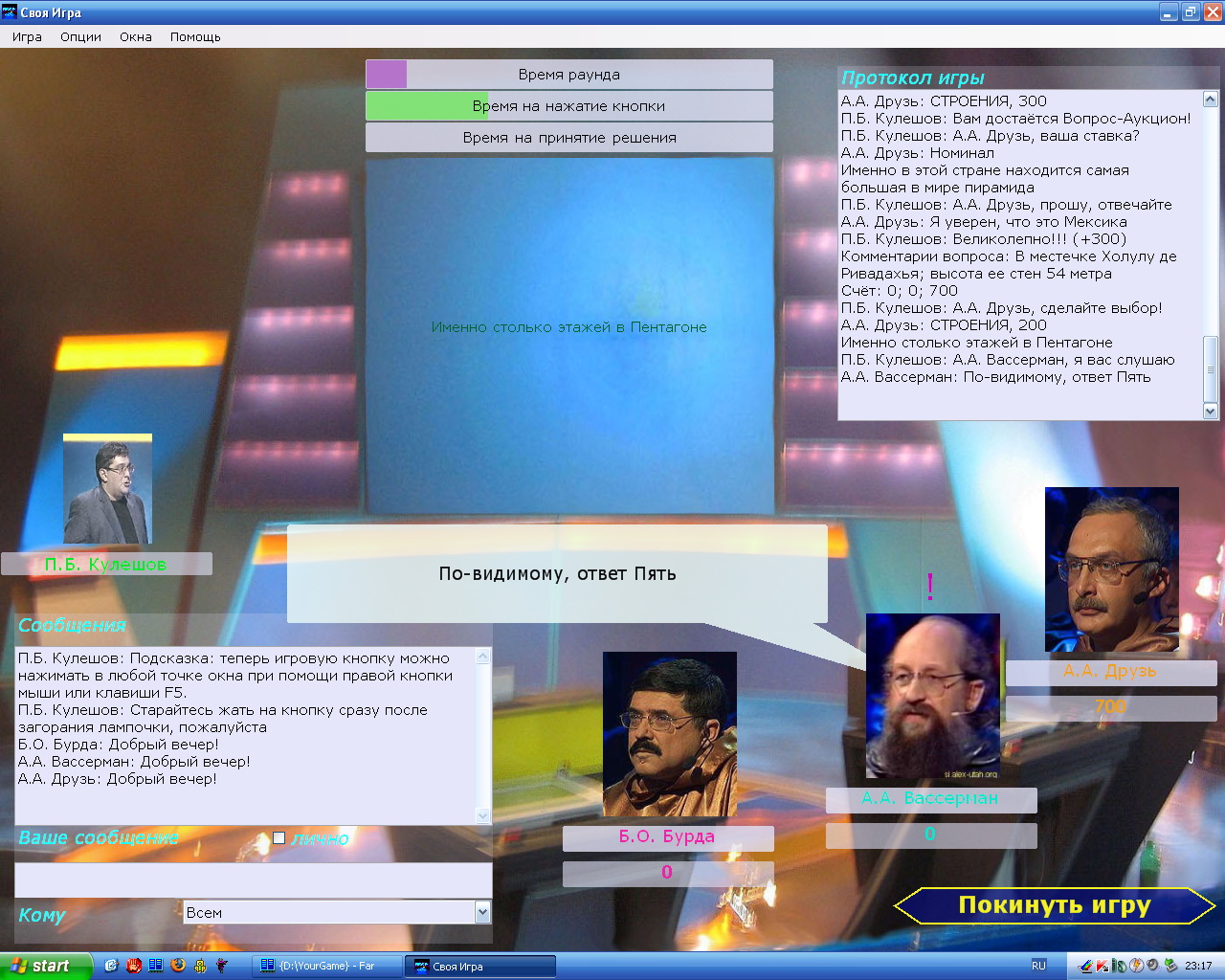Open the 'Кому' recipient dropdown
This screenshot has height=980, width=1225.
(482, 913)
